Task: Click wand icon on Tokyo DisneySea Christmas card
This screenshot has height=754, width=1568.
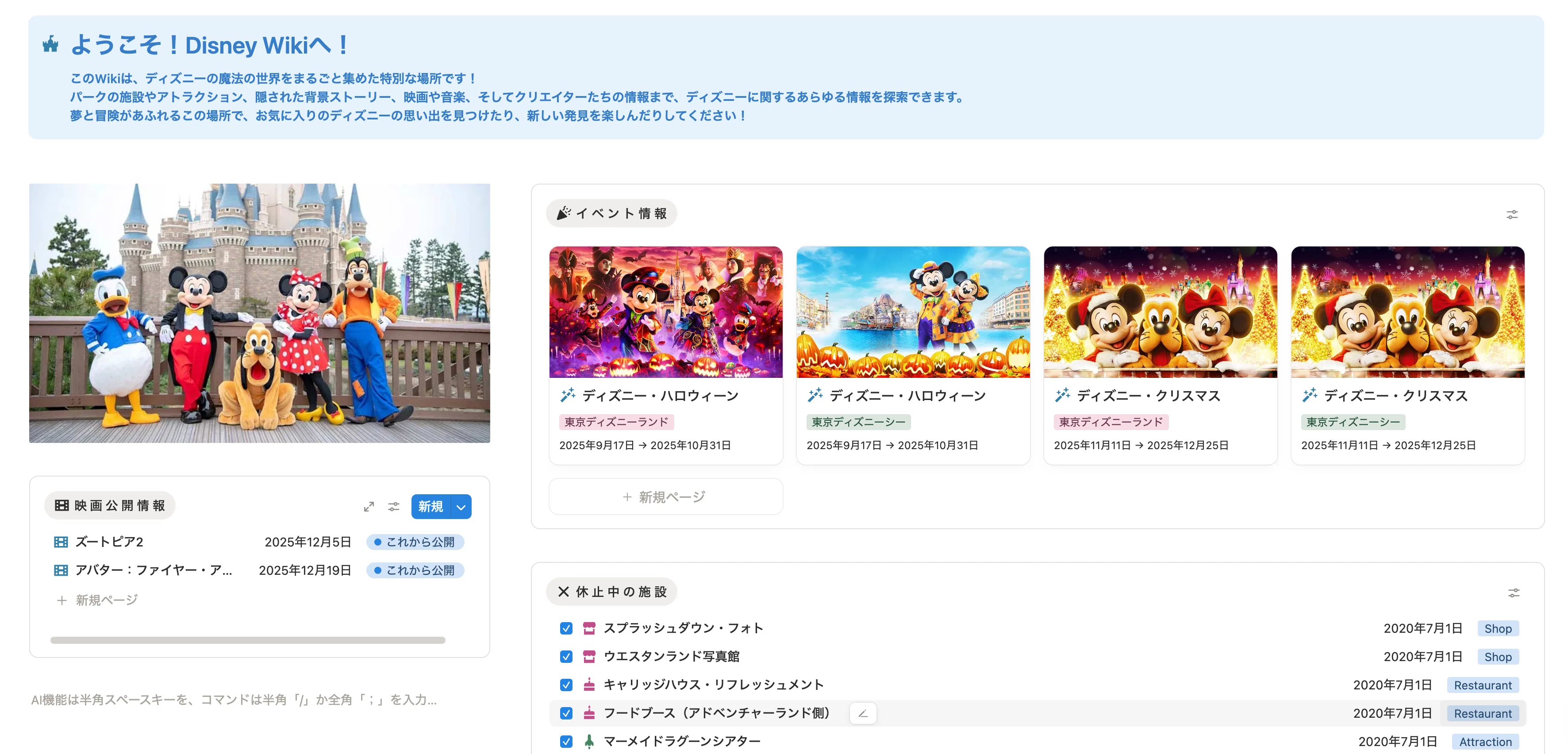Action: coord(1309,396)
